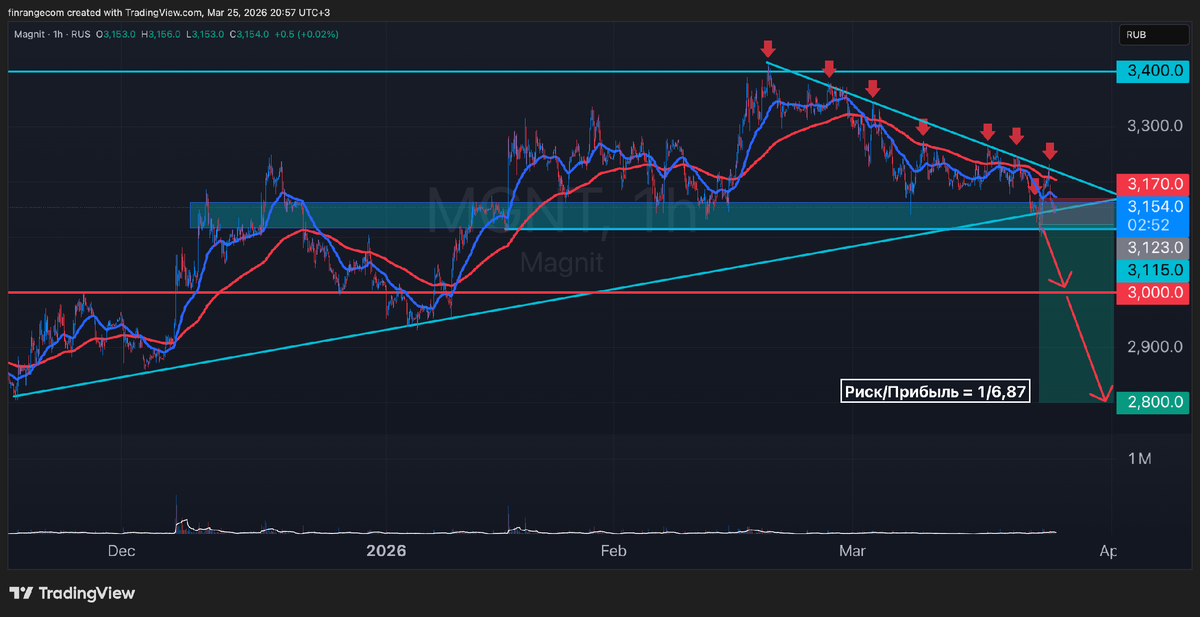The image size is (1200, 617).
Task: Click the green 2,800.0 target price label
Action: [x=1155, y=403]
